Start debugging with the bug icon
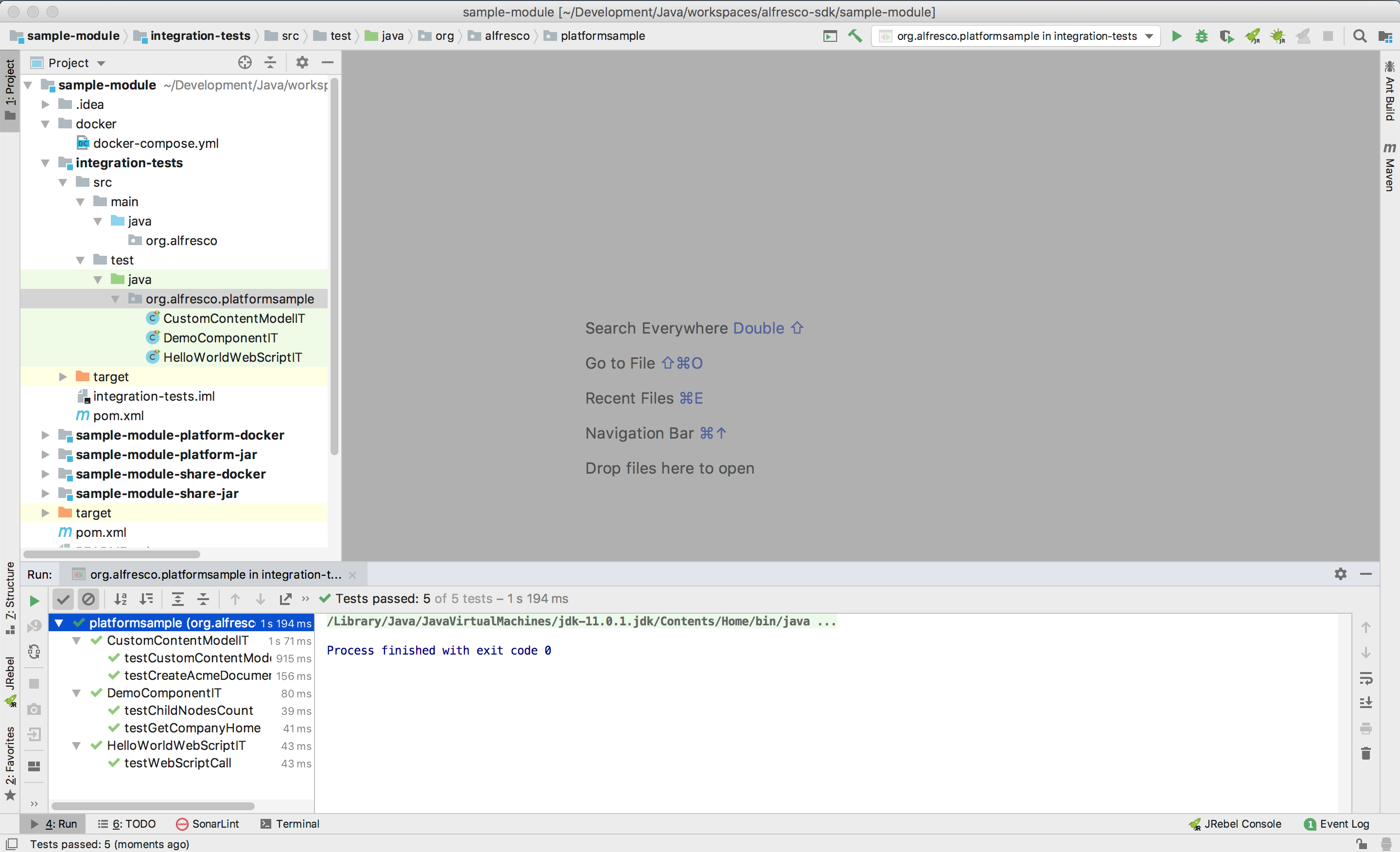1400x852 pixels. 1201,35
